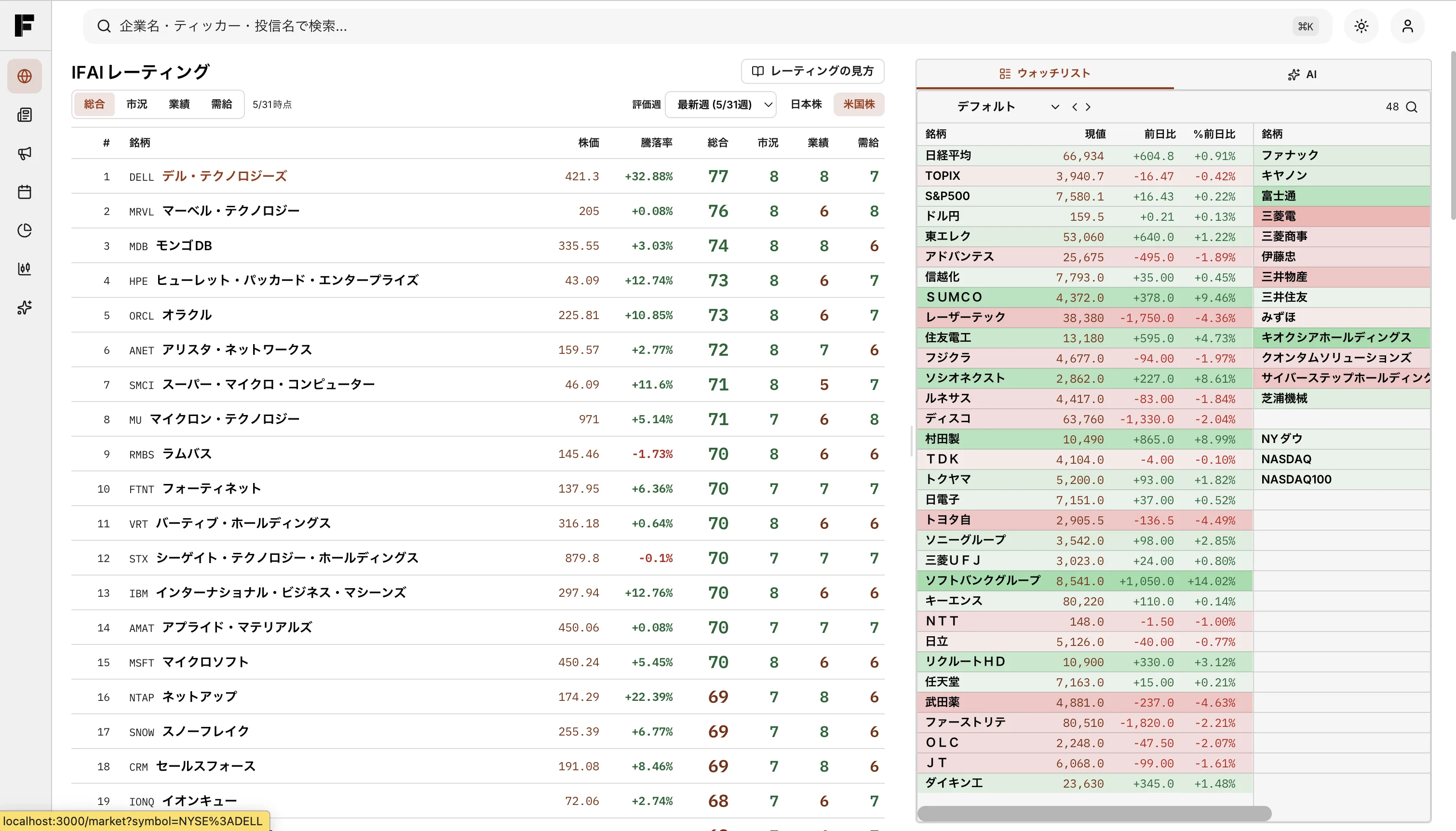
Task: Select TOPIX in the watchlist
Action: click(x=1084, y=176)
